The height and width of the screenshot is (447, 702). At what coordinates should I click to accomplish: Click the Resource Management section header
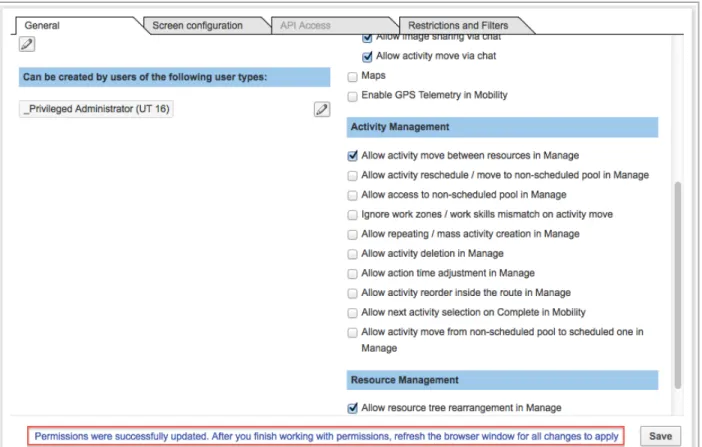(502, 380)
